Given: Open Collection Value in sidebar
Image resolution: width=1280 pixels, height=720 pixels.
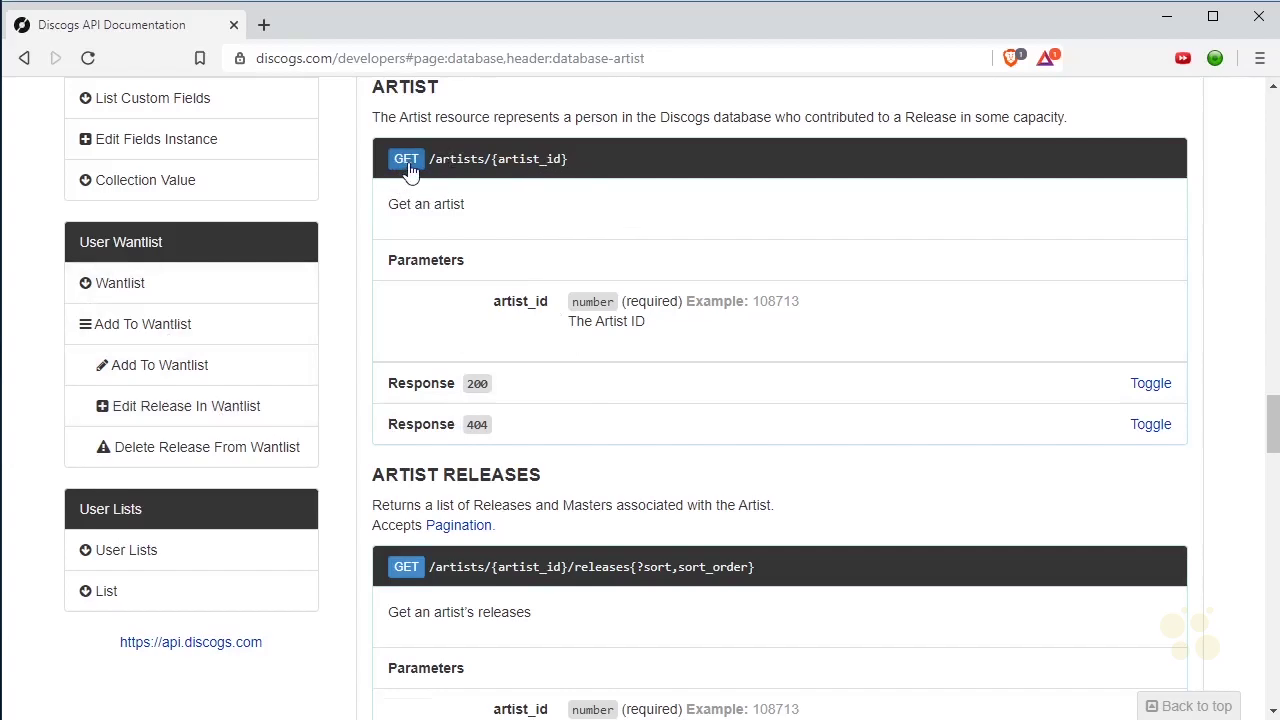Looking at the screenshot, I should [191, 180].
